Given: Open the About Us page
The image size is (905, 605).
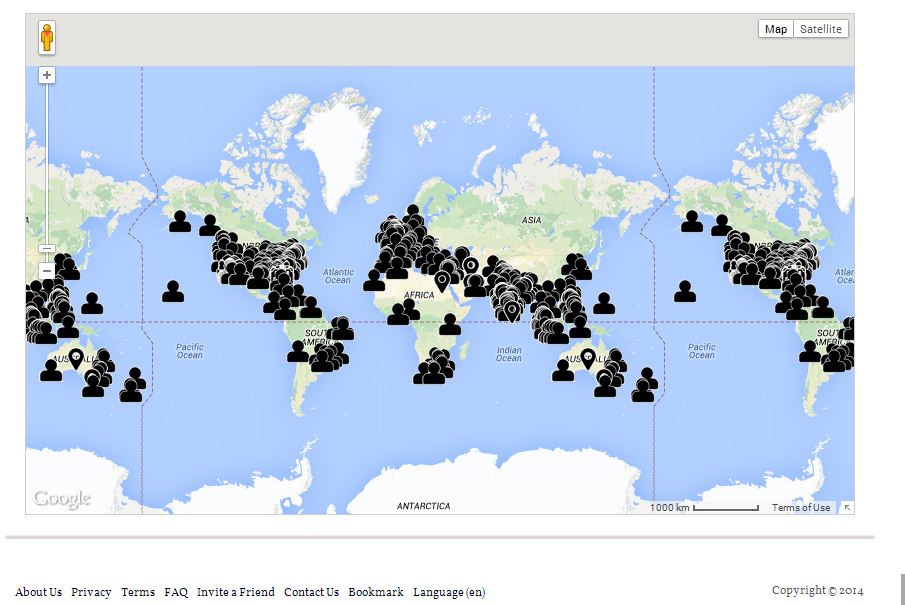Looking at the screenshot, I should click(x=38, y=592).
